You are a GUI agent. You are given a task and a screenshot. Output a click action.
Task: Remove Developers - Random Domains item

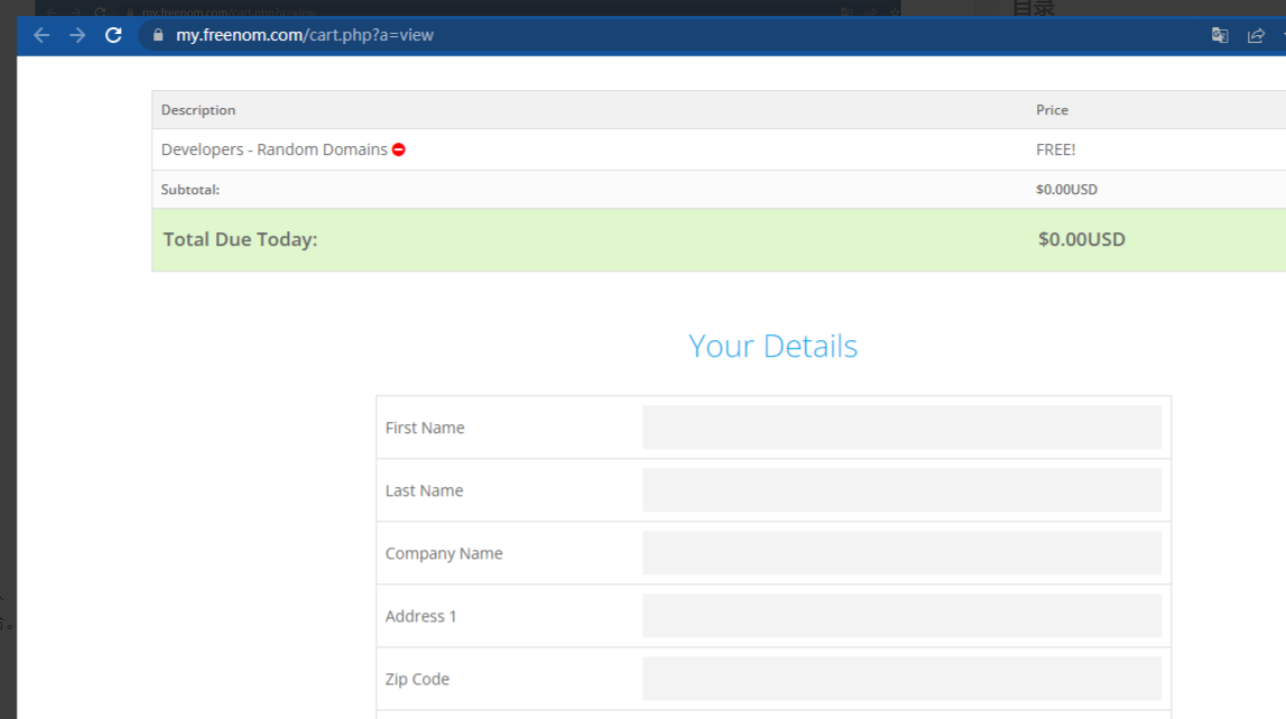pyautogui.click(x=398, y=150)
